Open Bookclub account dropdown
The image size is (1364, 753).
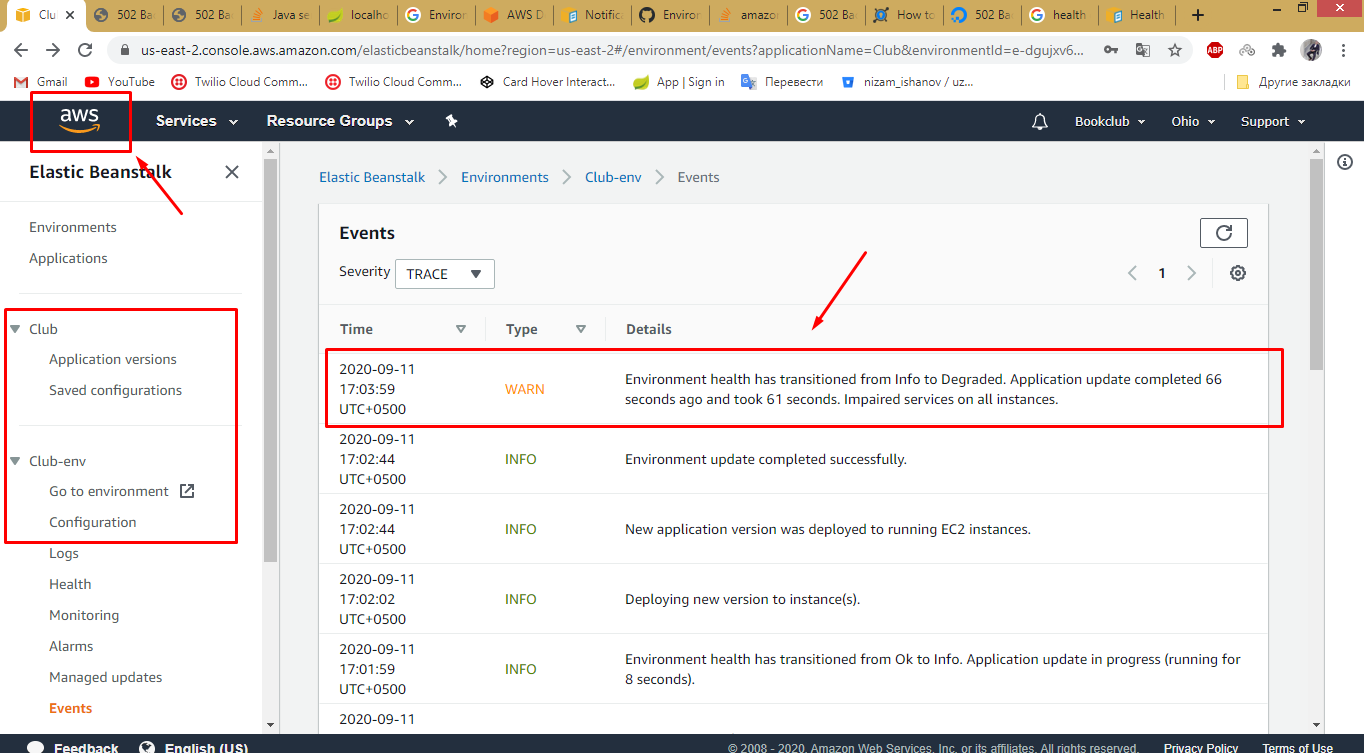pyautogui.click(x=1109, y=121)
